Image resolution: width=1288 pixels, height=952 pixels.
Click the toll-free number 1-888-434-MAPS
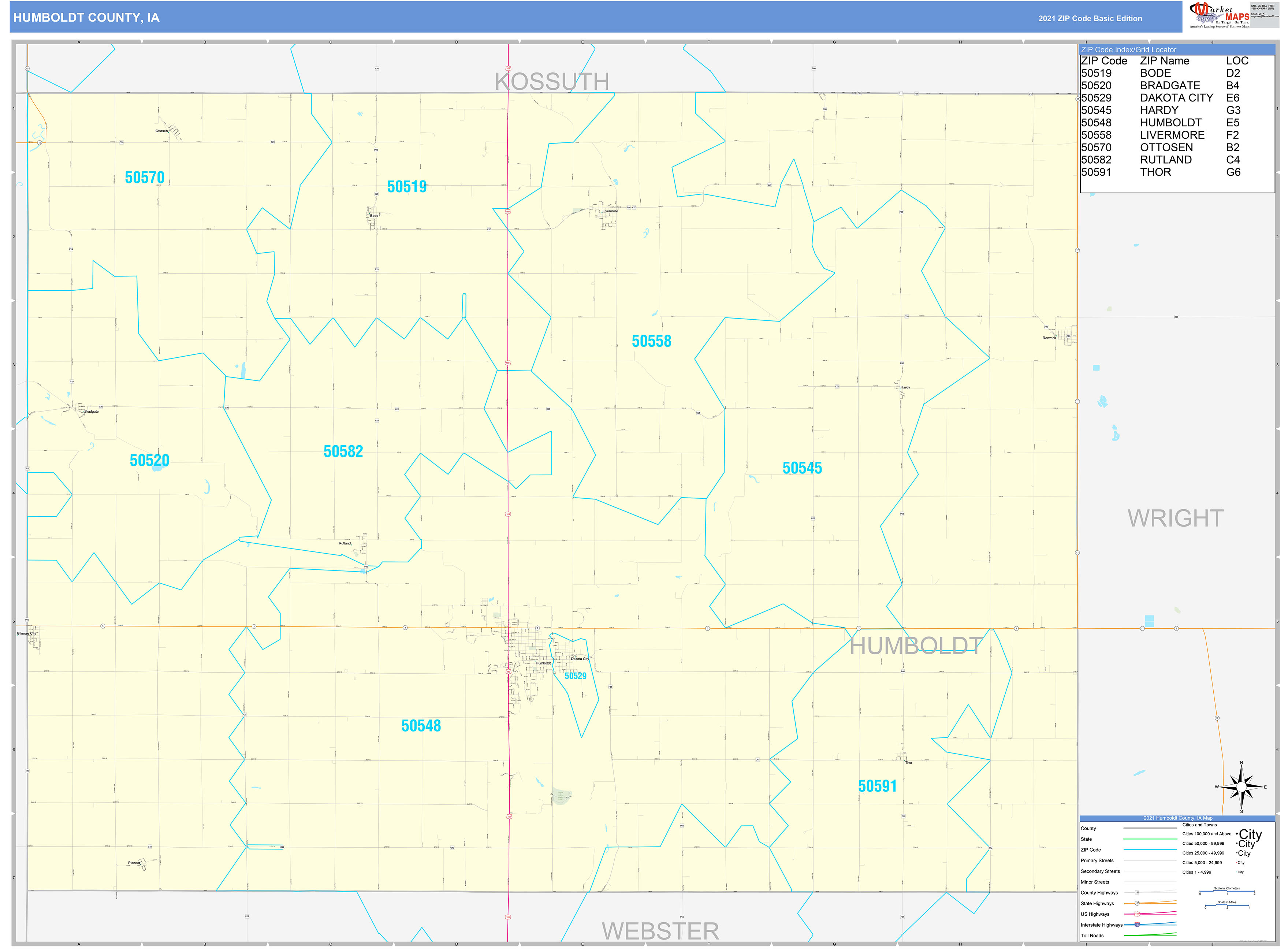pos(1263,9)
